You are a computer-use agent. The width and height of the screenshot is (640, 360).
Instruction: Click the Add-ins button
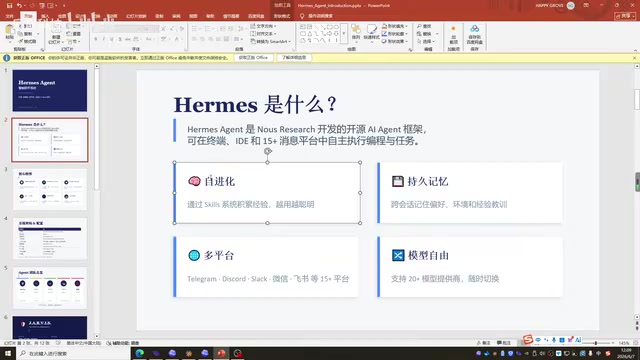(453, 35)
